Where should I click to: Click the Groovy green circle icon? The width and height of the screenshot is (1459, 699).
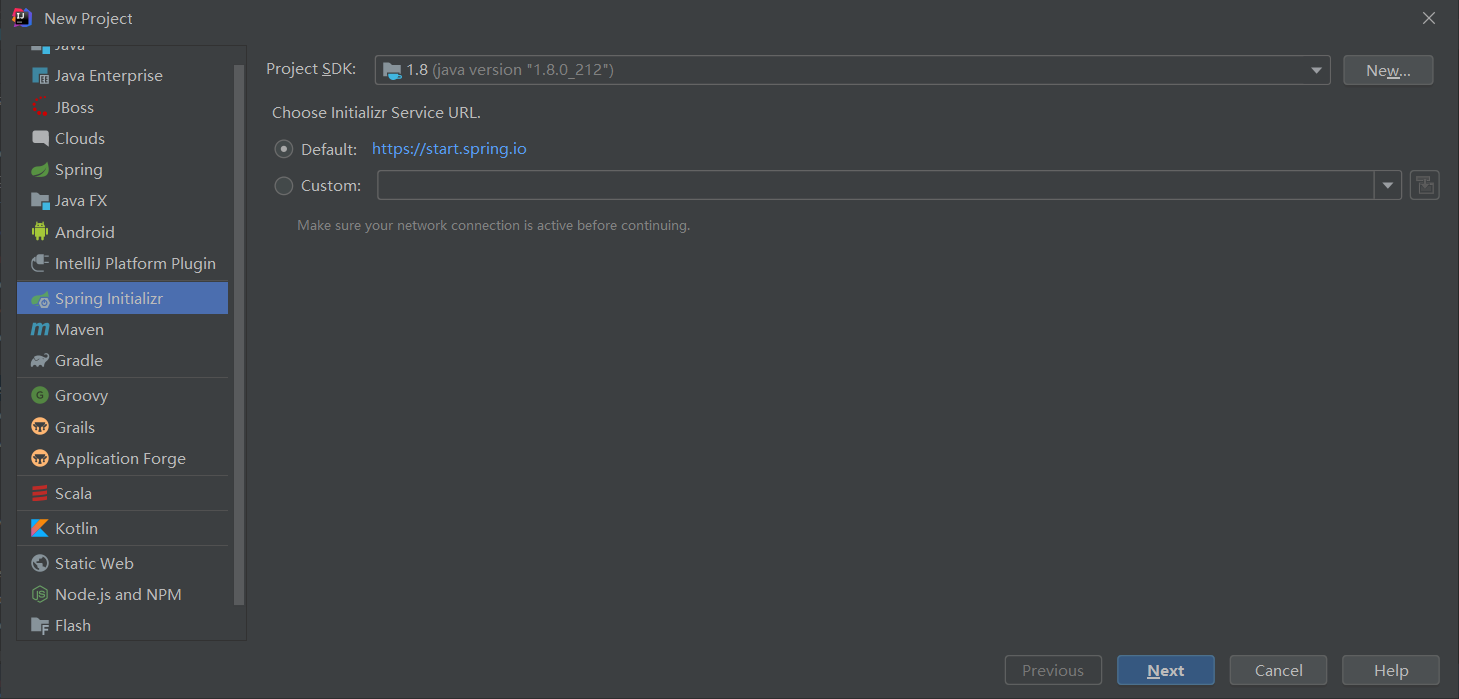click(40, 395)
